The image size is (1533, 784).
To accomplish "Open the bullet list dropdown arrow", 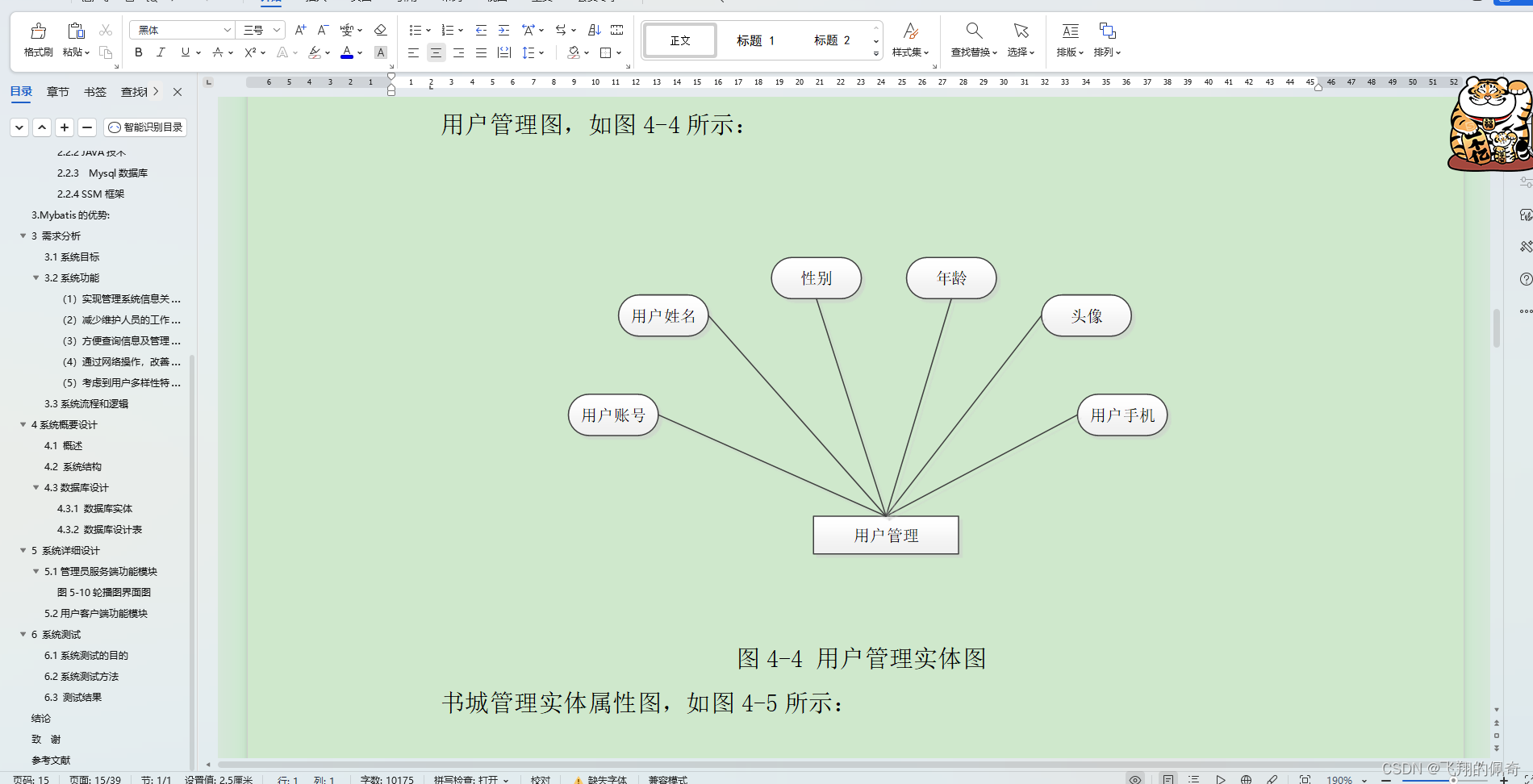I will [x=428, y=31].
